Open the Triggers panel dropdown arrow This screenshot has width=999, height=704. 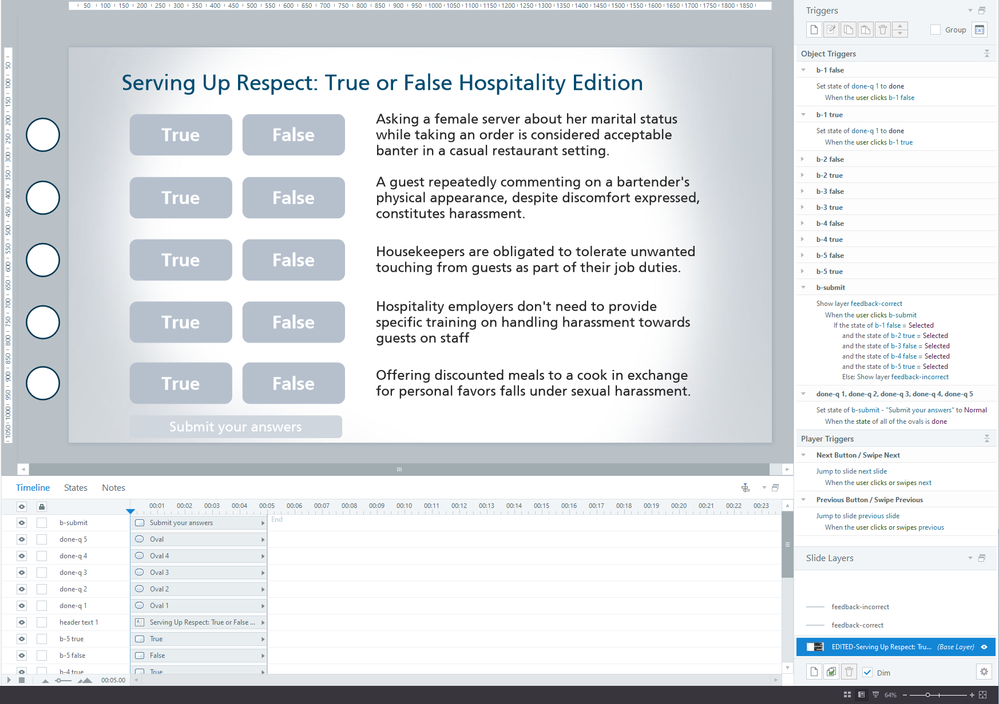click(970, 10)
